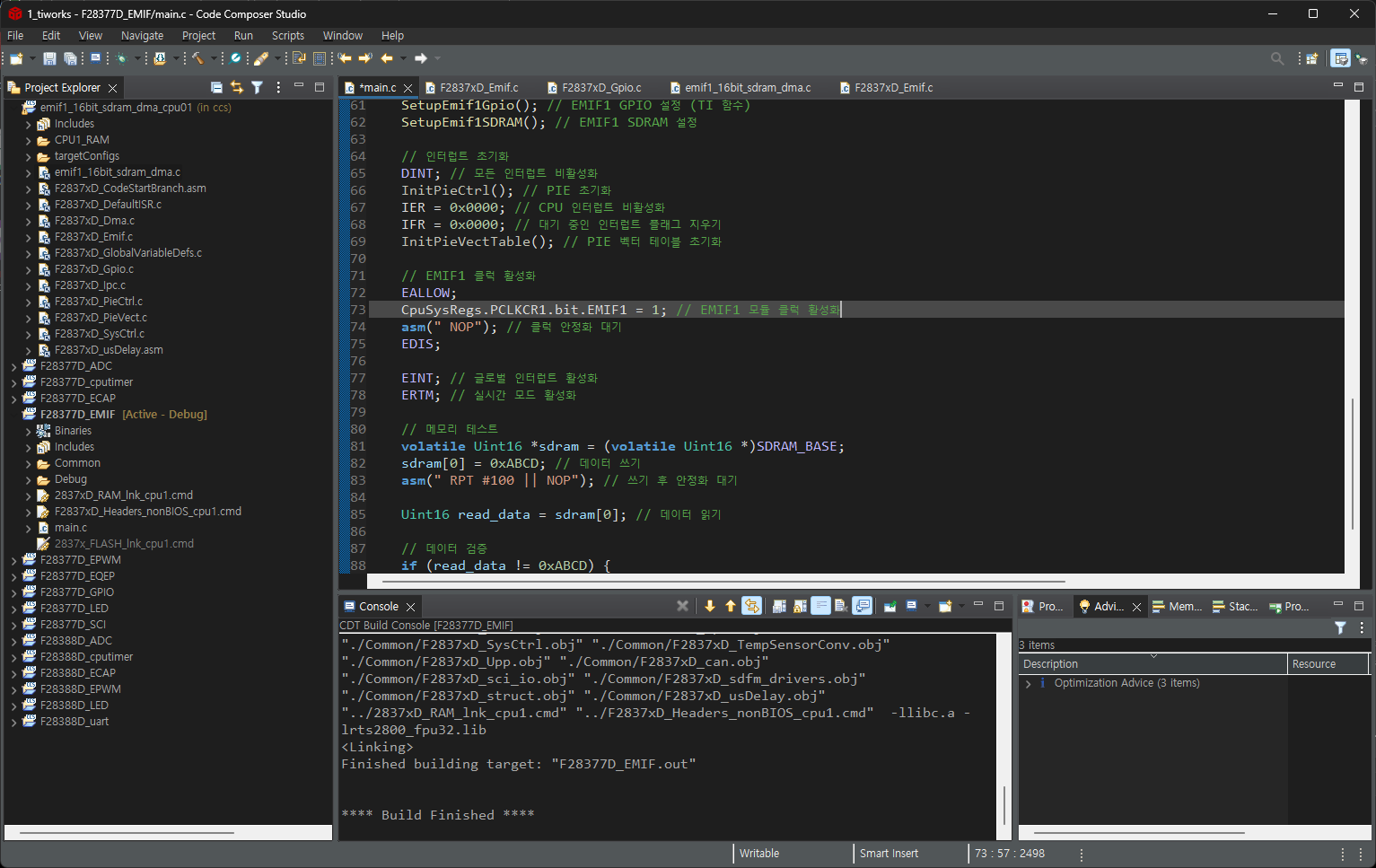The height and width of the screenshot is (868, 1376).
Task: Click the toolbar search magnifier icon
Action: (x=1277, y=58)
